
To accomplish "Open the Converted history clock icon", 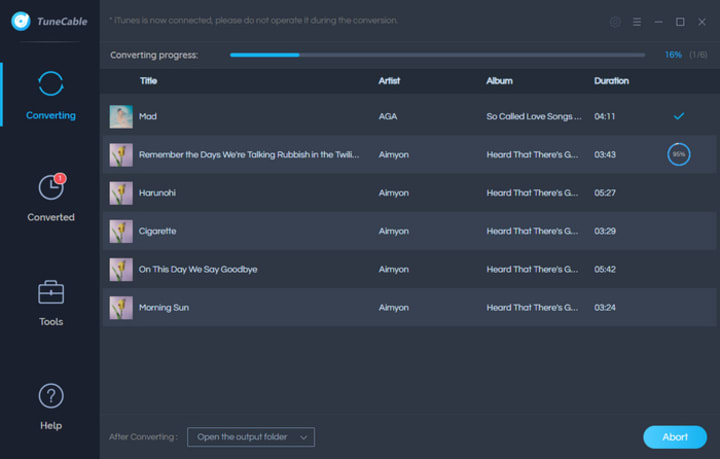I will click(51, 187).
